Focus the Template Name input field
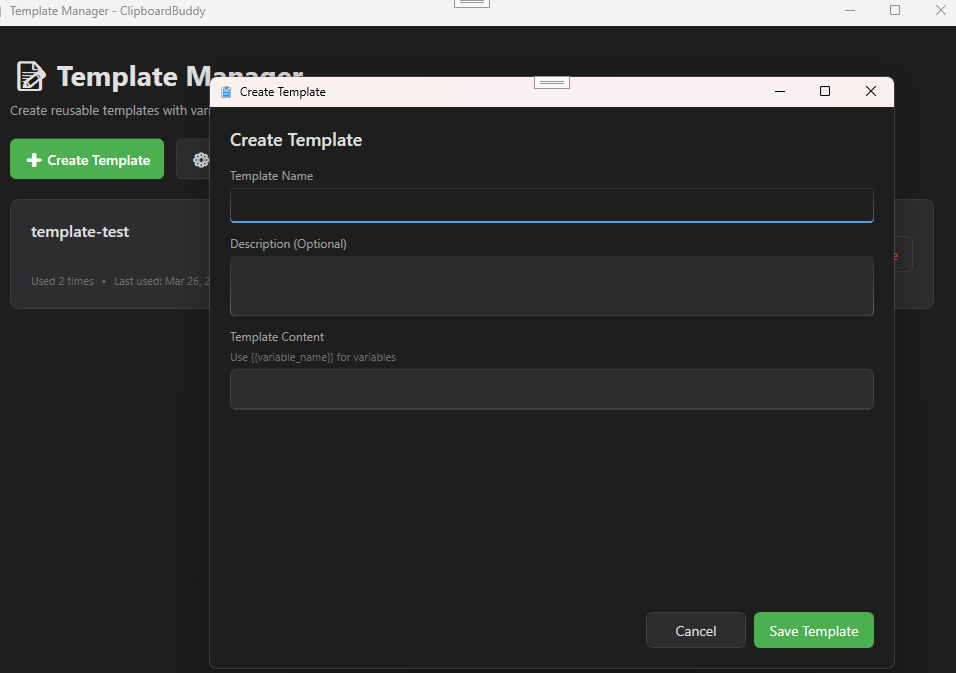Image resolution: width=956 pixels, height=673 pixels. tap(551, 205)
